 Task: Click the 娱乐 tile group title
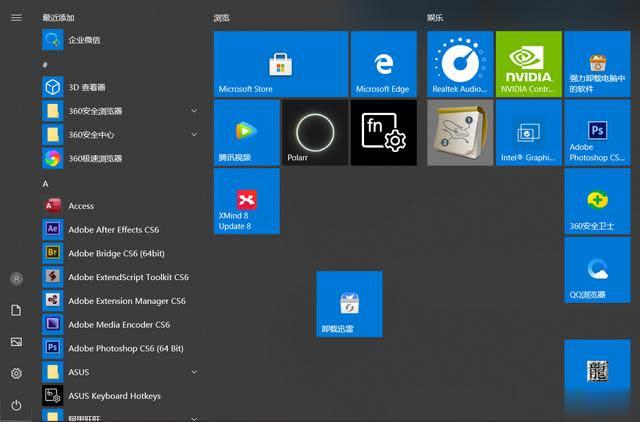[x=435, y=18]
